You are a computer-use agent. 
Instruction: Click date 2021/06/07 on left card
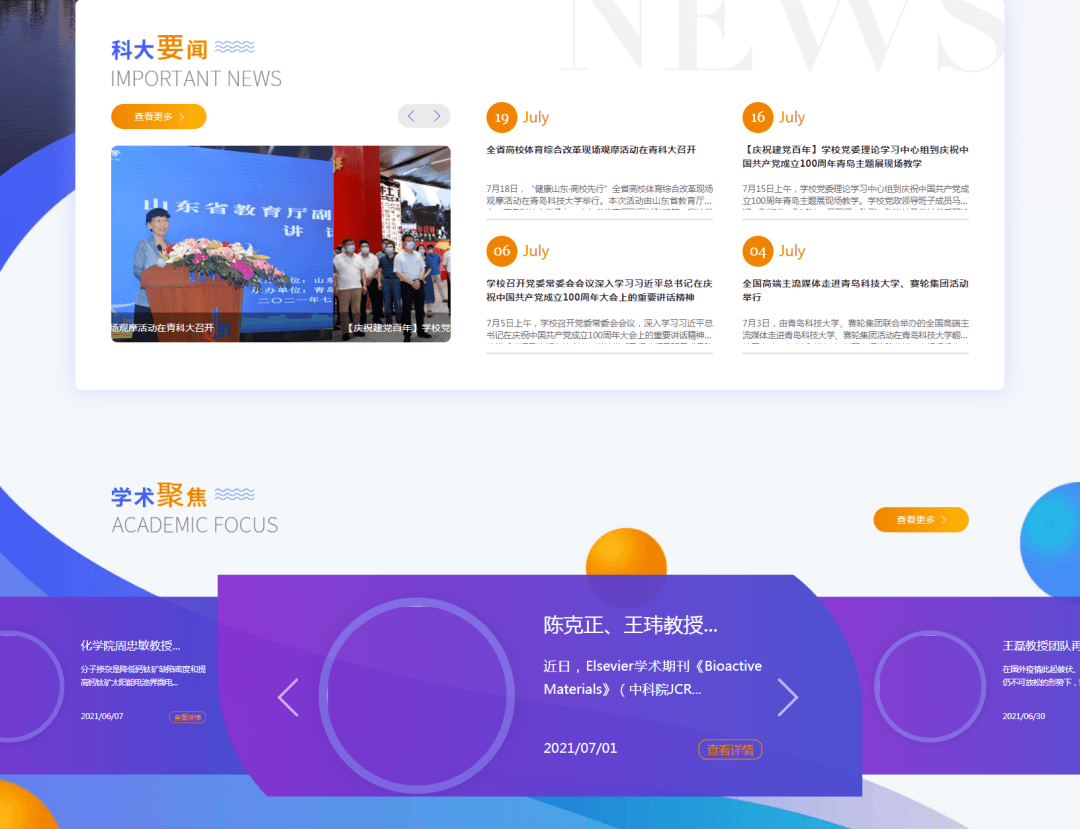[x=102, y=716]
